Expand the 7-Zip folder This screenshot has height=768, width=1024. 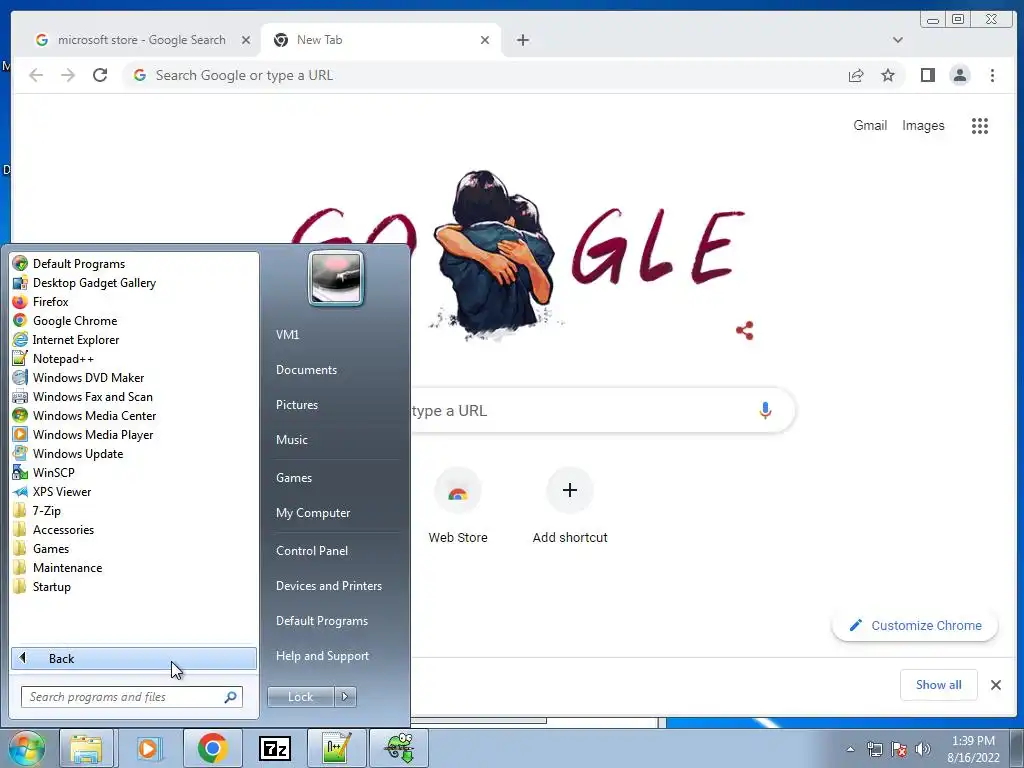click(37, 511)
